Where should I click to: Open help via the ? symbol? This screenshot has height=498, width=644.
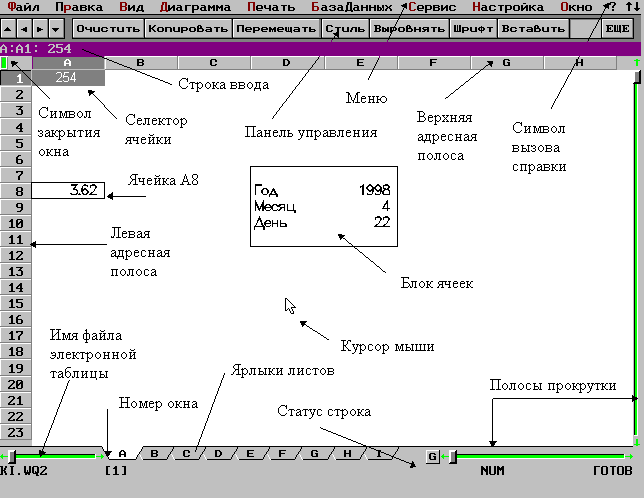pos(611,7)
